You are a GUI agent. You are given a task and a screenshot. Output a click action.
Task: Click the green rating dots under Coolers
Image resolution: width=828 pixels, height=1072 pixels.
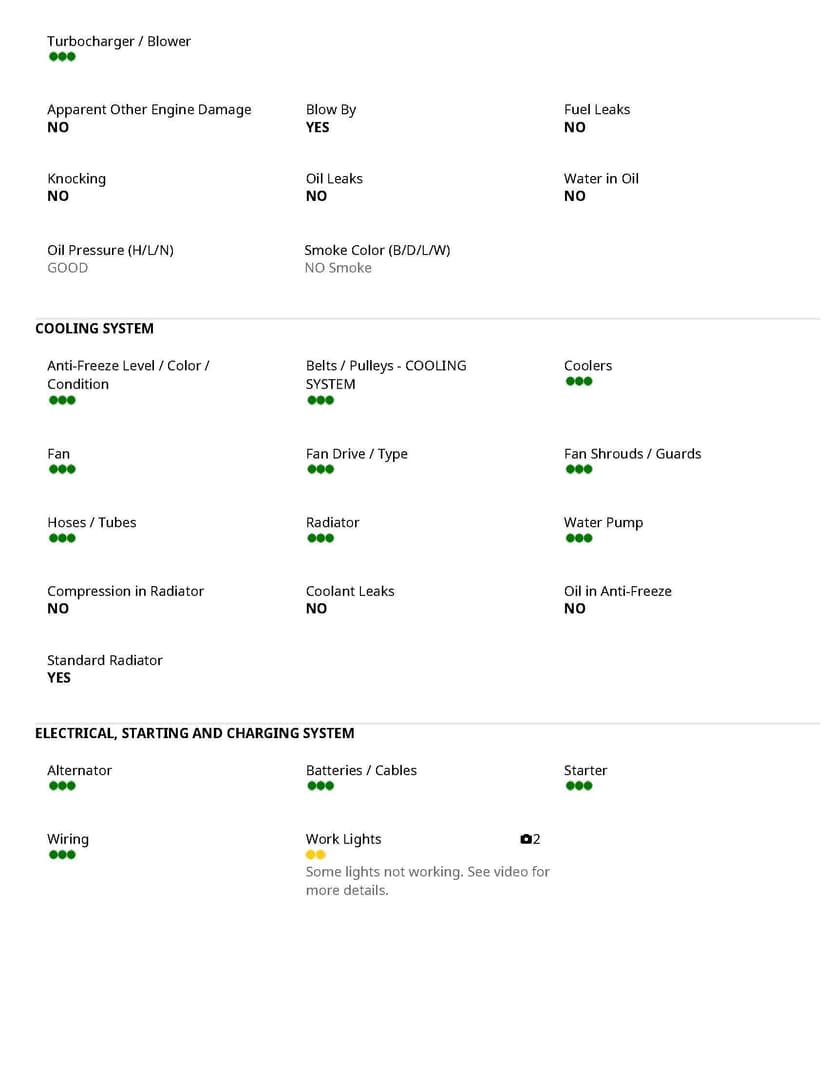[x=578, y=381]
